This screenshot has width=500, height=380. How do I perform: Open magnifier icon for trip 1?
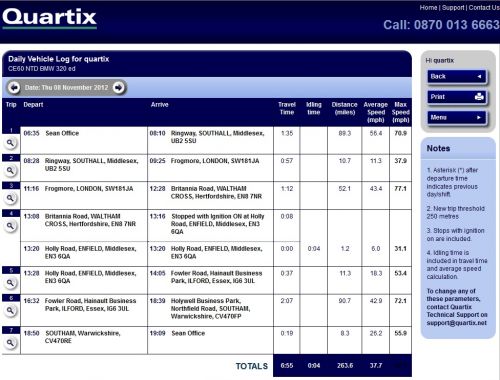point(11,143)
